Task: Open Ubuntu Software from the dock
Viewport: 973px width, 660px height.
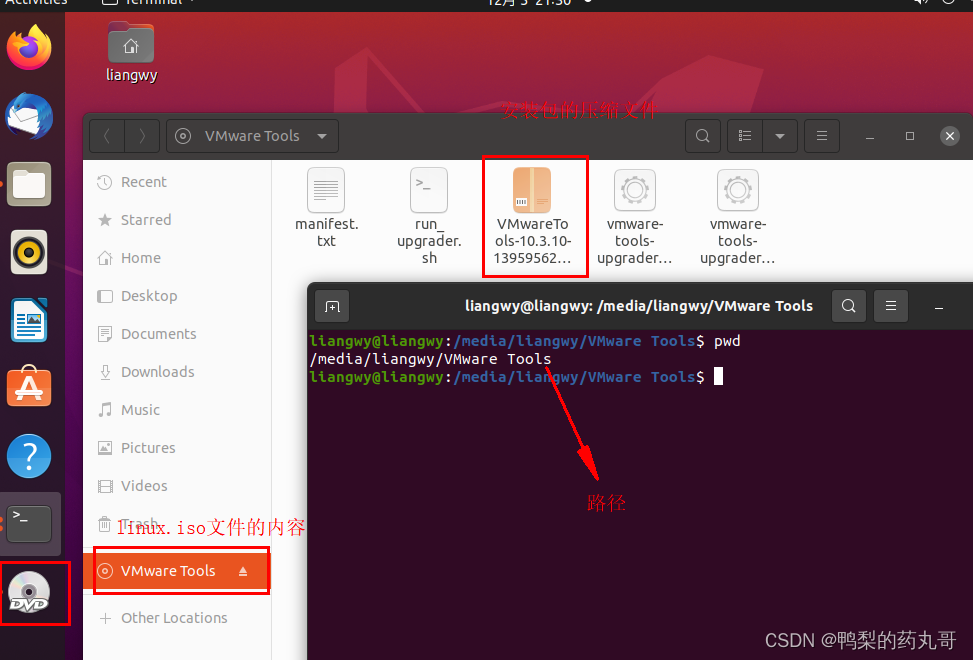Action: tap(29, 386)
